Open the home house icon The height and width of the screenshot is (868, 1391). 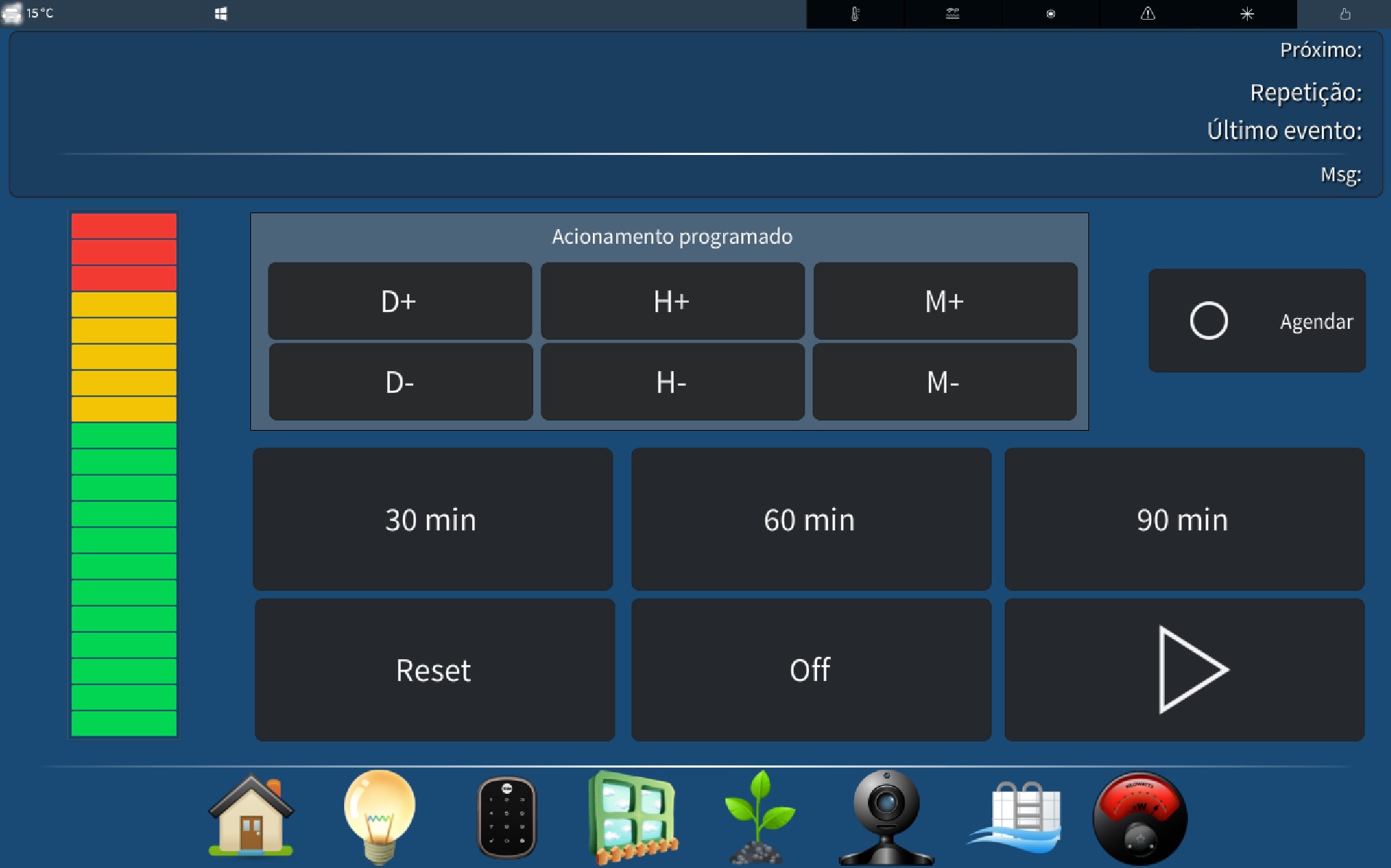click(x=251, y=815)
